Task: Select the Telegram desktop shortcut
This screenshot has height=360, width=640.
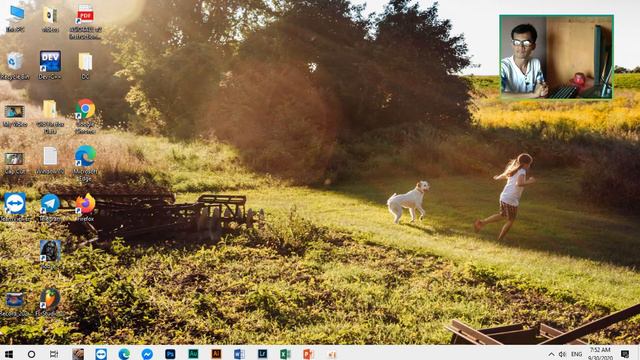Action: click(x=50, y=204)
